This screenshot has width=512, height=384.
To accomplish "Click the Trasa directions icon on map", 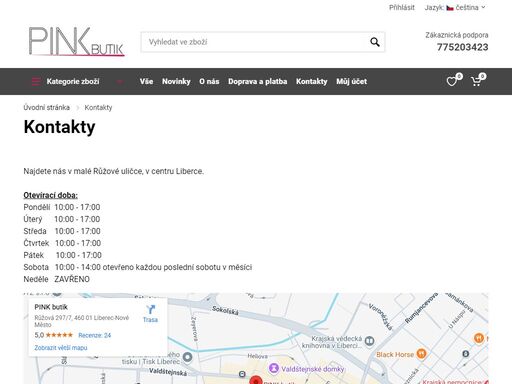I will 150,310.
